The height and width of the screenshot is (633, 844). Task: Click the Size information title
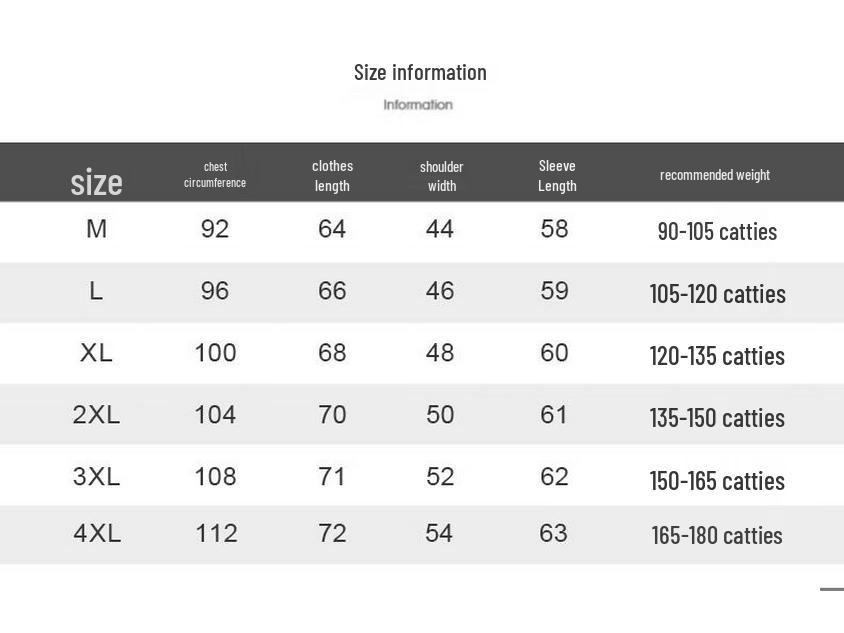[420, 72]
